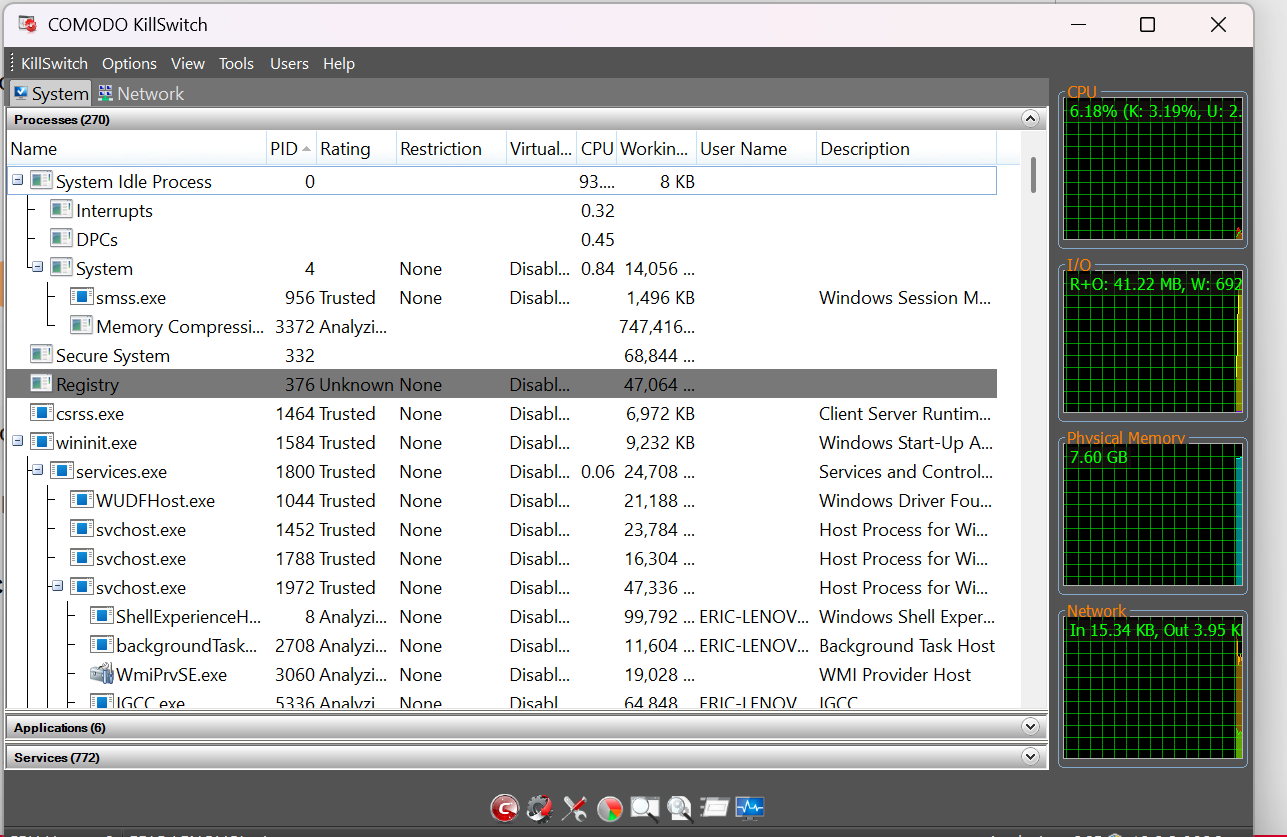Click the System Idle Process icon
Screen dimensions: 1287x837
coord(41,181)
